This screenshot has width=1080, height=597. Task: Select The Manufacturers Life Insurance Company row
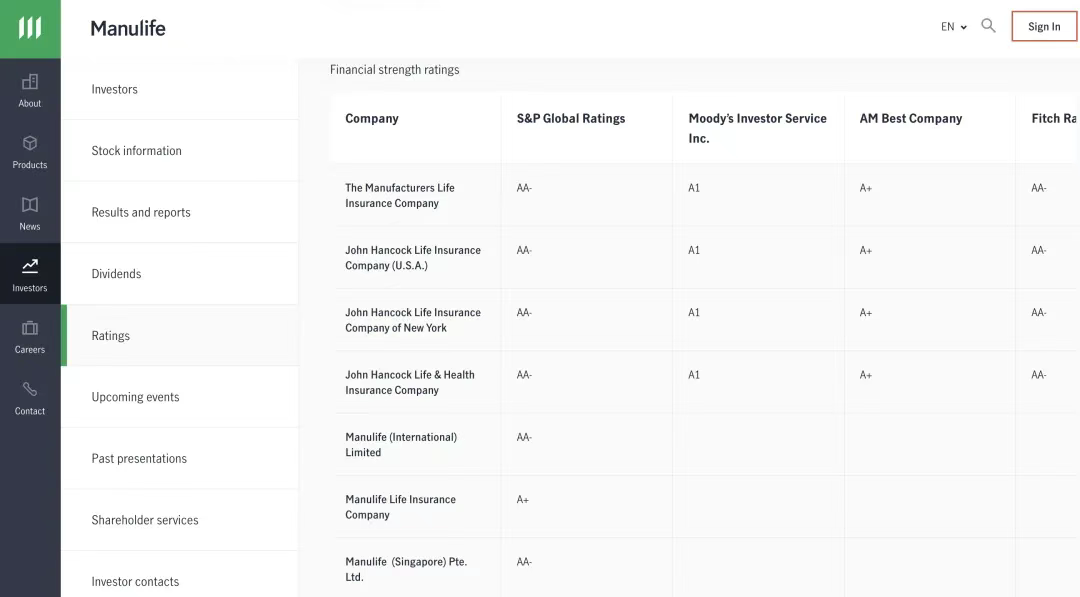[399, 196]
